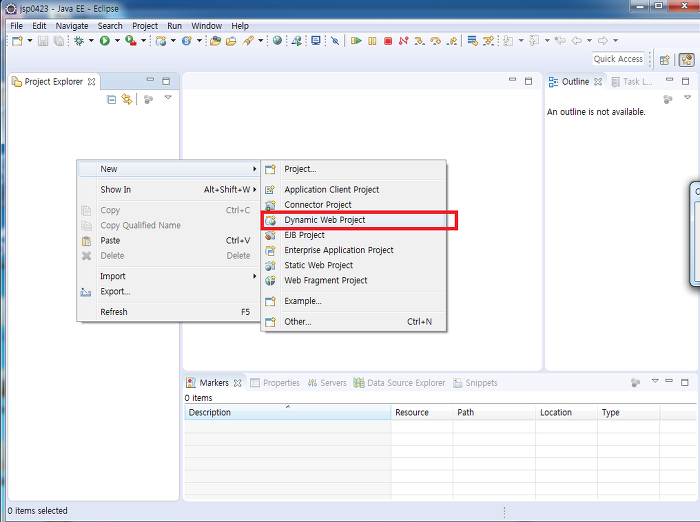The width and height of the screenshot is (700, 522).
Task: Toggle Link with Editor in Project Explorer
Action: coord(127,99)
